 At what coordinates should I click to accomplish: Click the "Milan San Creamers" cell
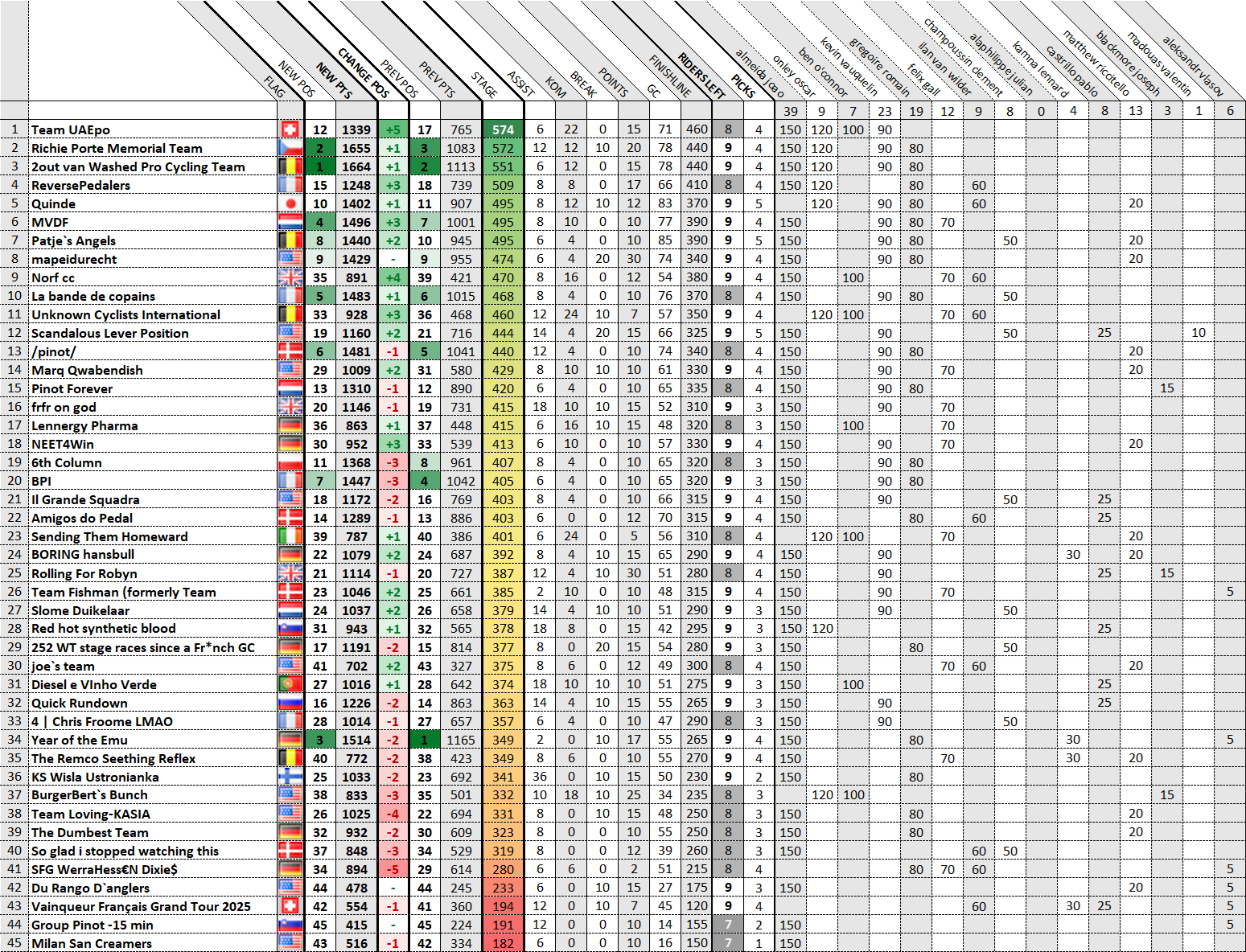(153, 943)
